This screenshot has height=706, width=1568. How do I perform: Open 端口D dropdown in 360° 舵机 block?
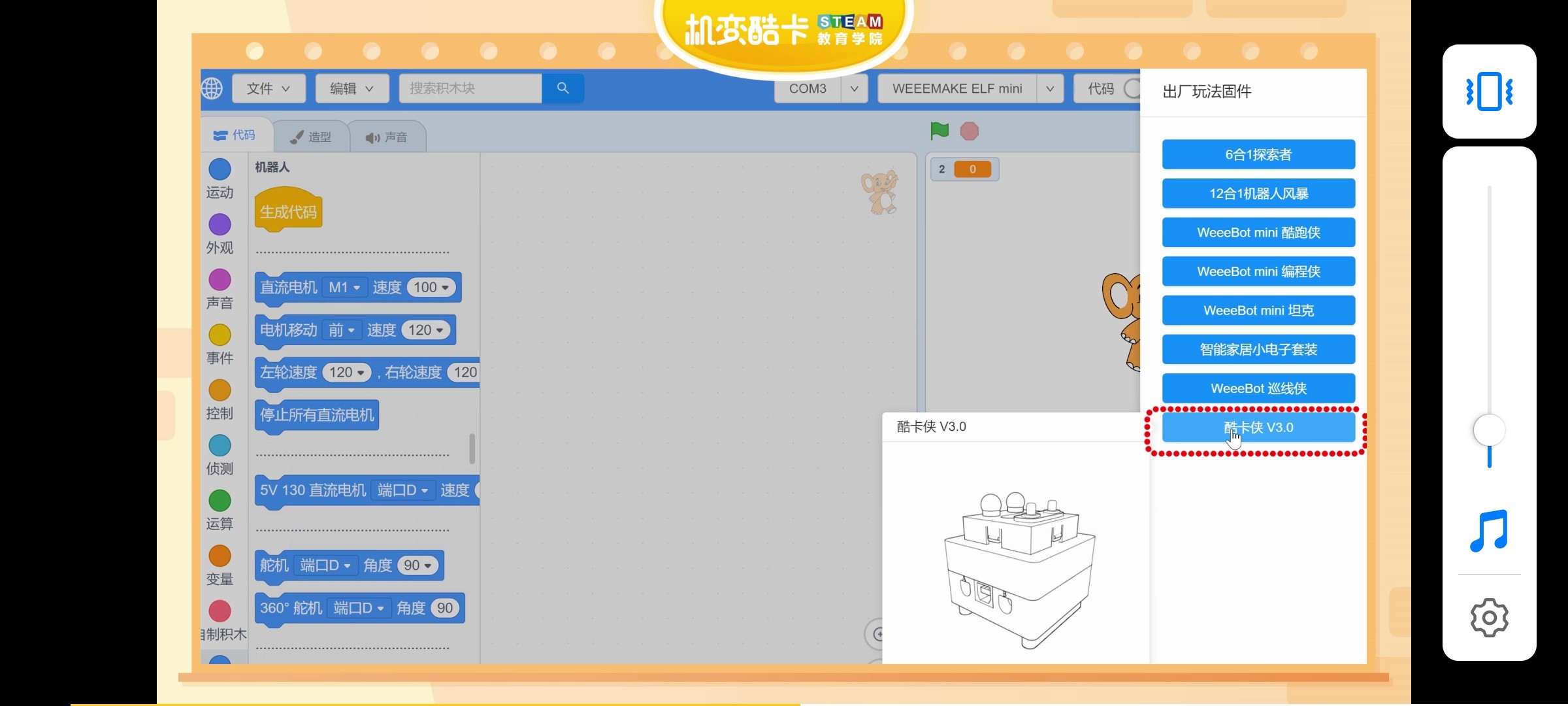point(359,608)
